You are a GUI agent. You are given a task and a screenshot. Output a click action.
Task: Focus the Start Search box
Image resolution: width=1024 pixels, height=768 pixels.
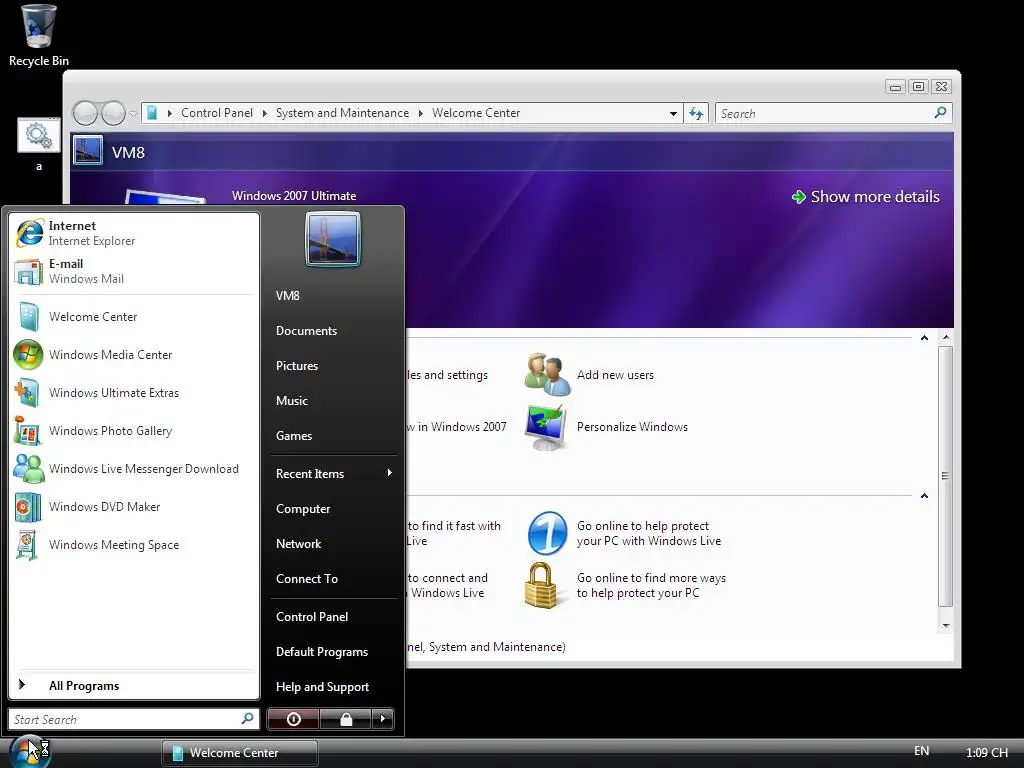pyautogui.click(x=124, y=719)
